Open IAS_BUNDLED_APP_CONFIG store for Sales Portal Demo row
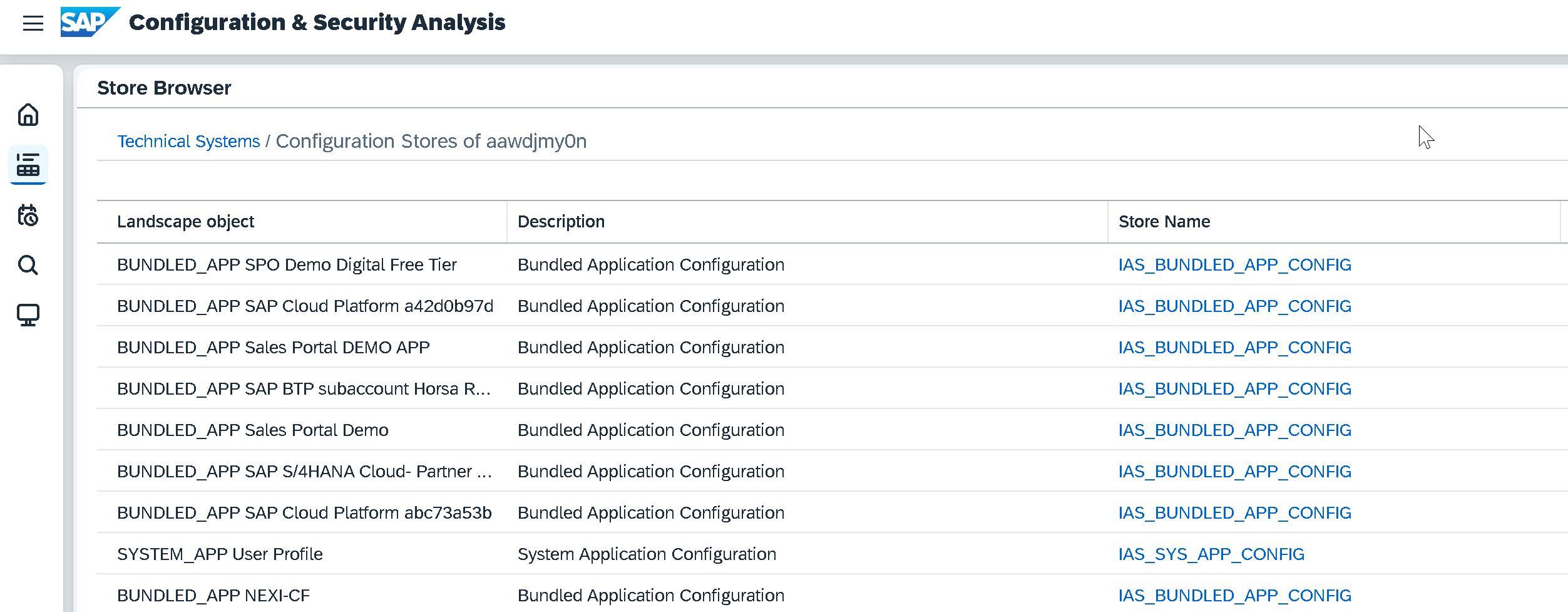This screenshot has height=612, width=1568. (1234, 430)
